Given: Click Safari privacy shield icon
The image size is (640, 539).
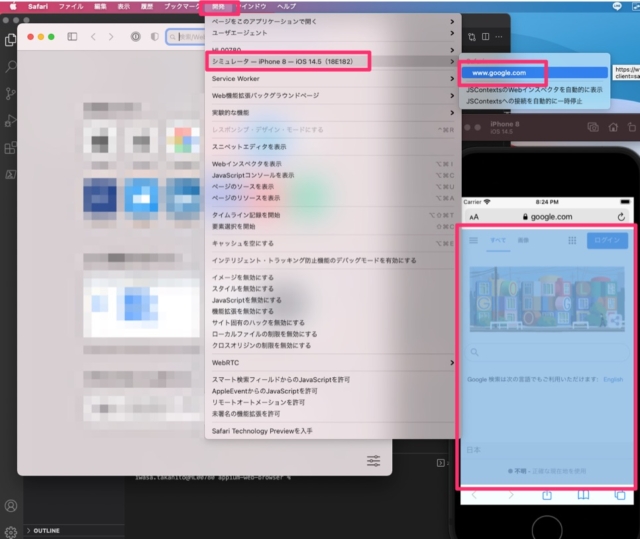Looking at the screenshot, I should pyautogui.click(x=154, y=37).
